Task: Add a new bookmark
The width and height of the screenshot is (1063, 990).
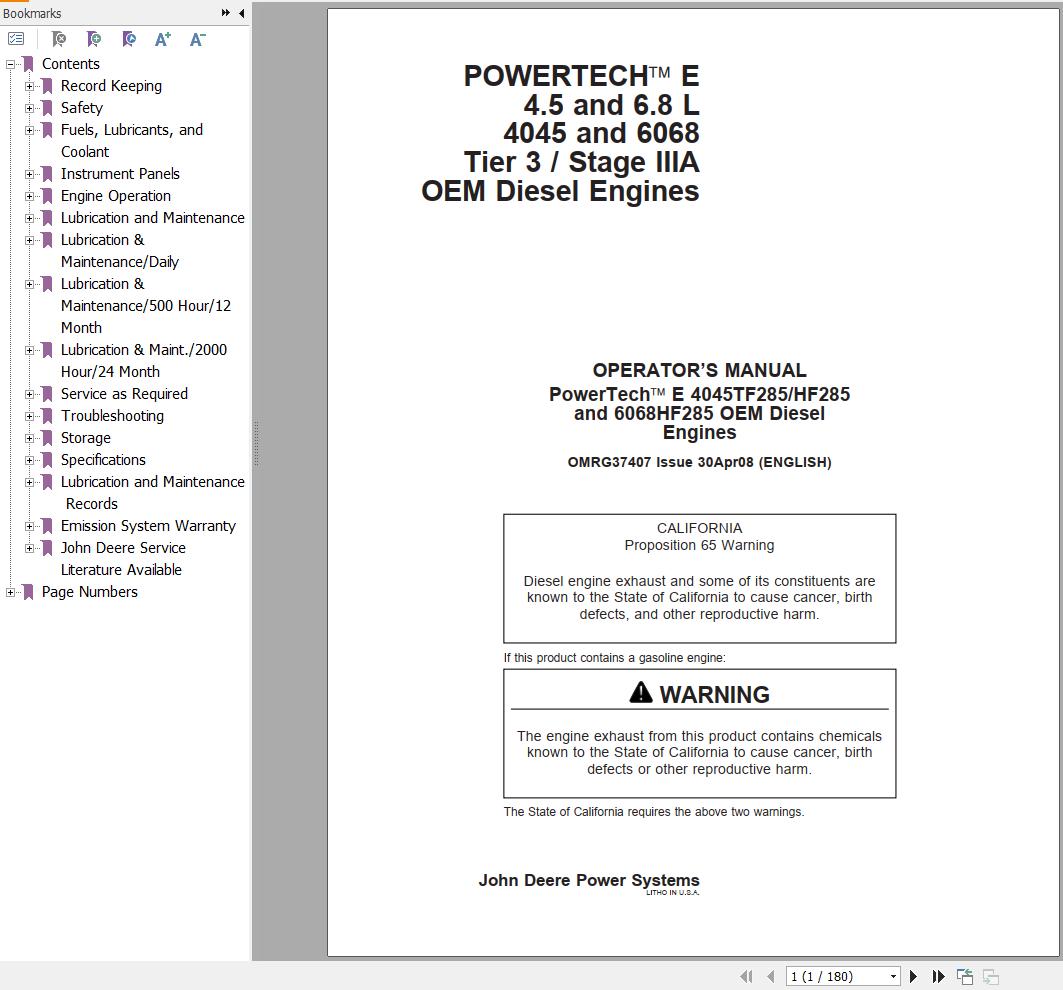Action: click(94, 39)
